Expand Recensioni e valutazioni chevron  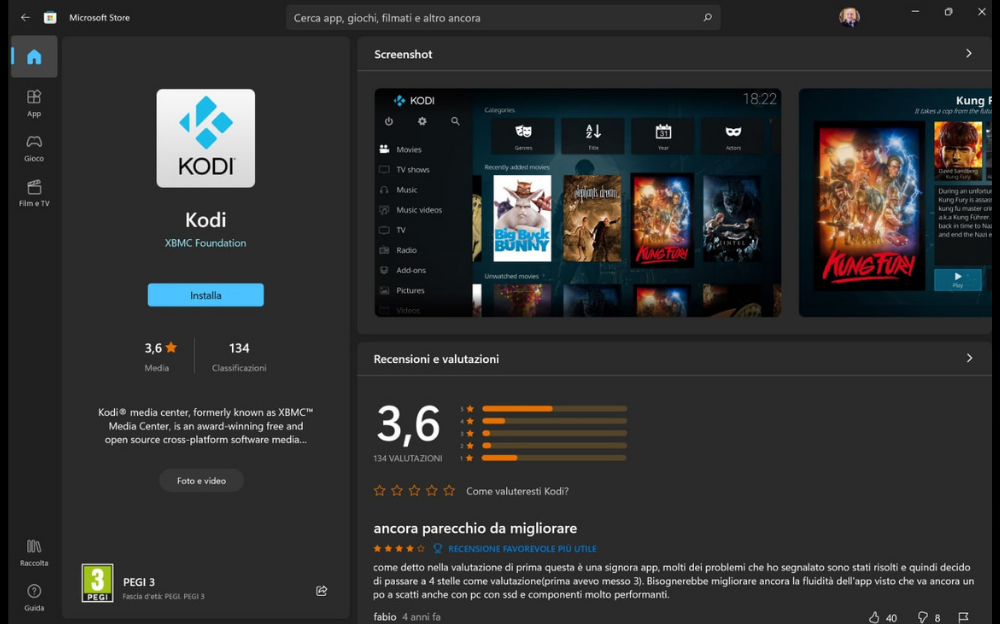click(x=969, y=359)
